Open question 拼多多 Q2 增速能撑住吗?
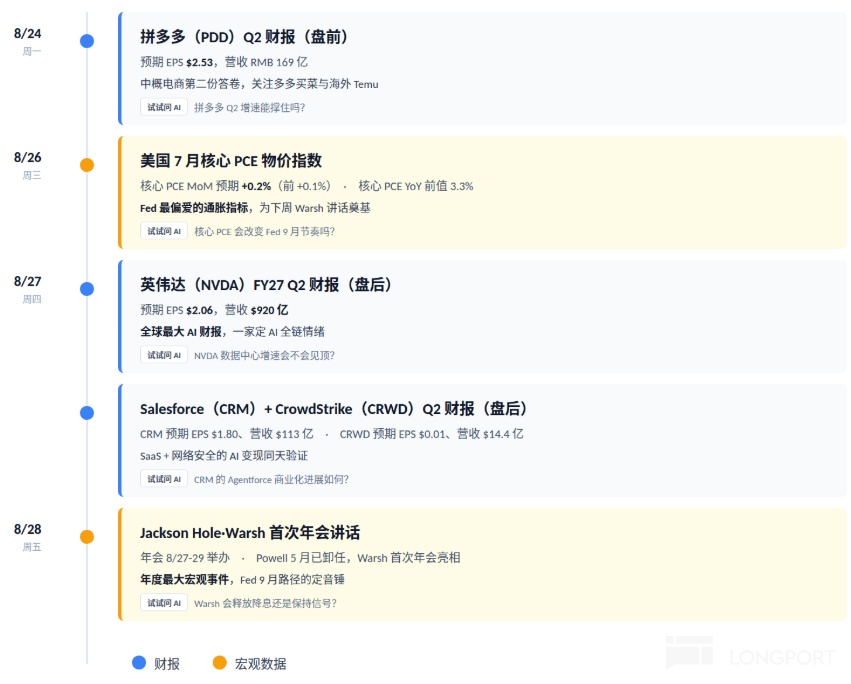 (x=250, y=107)
